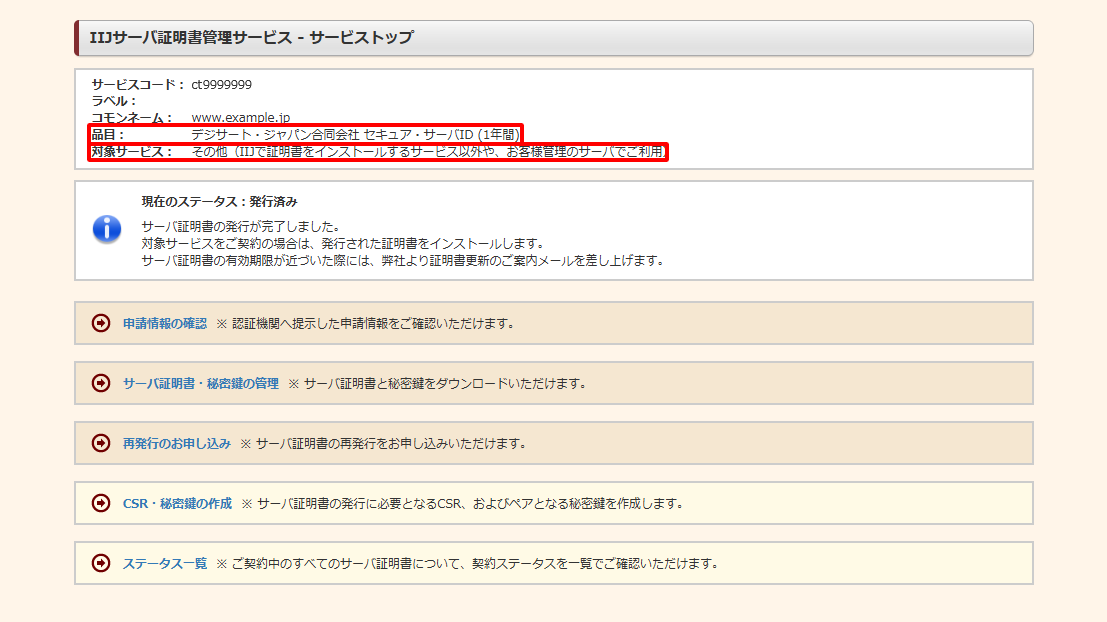Click the arrow icon beside サーバ証明書・秘密鍵の管理

click(101, 383)
